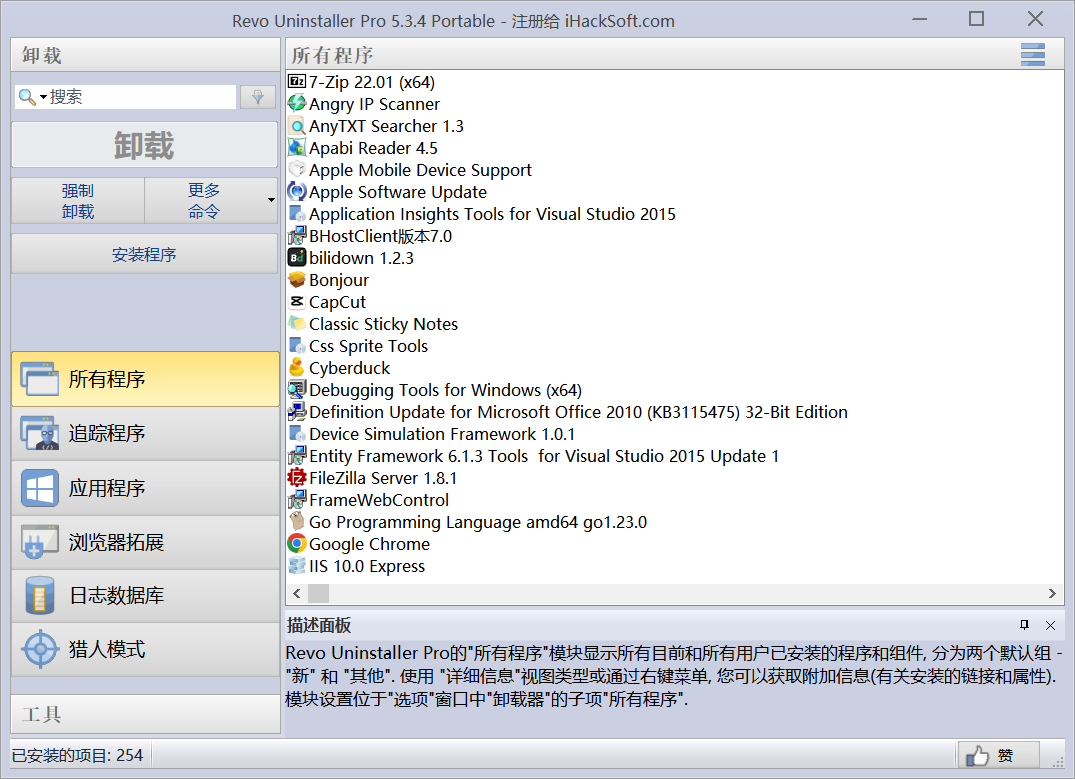Switch to 追踪程序 module
The image size is (1075, 779).
tap(145, 433)
